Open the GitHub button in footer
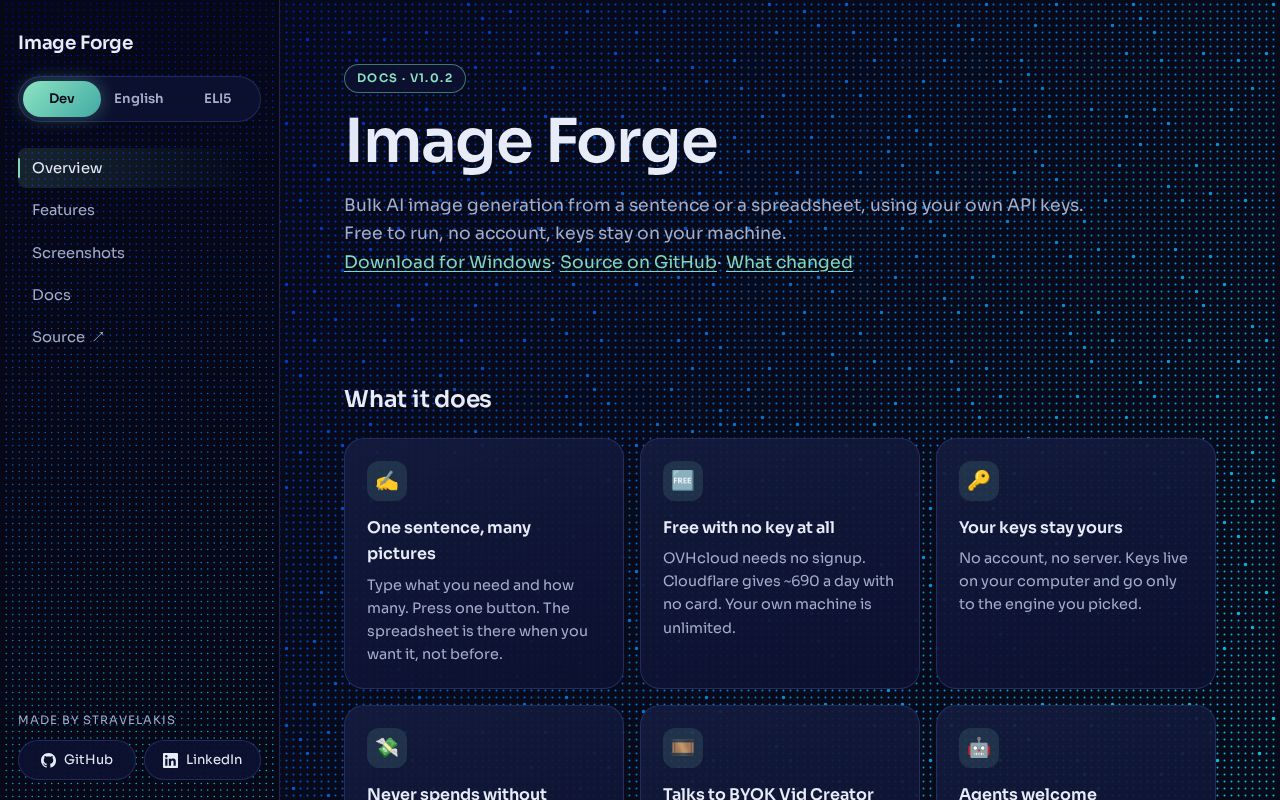Screen dimensions: 1280x800 tap(77, 760)
